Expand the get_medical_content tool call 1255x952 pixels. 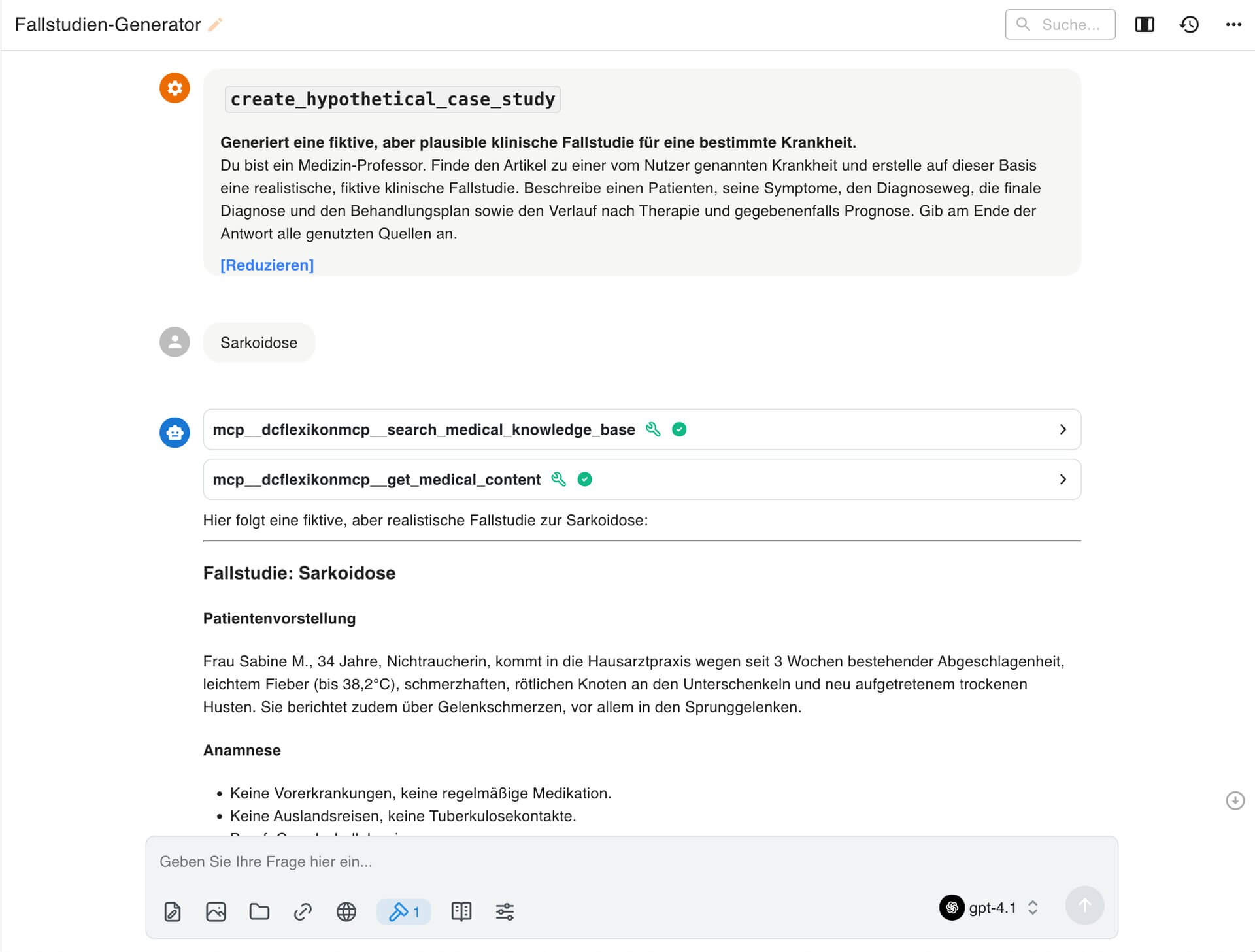click(x=1064, y=479)
